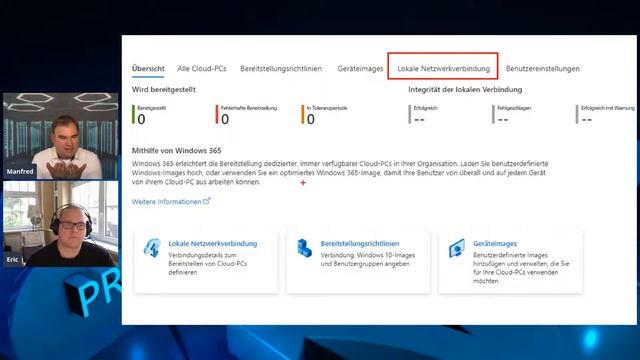Click the Bereitgestellt count of 0
The image size is (640, 360).
click(x=141, y=119)
